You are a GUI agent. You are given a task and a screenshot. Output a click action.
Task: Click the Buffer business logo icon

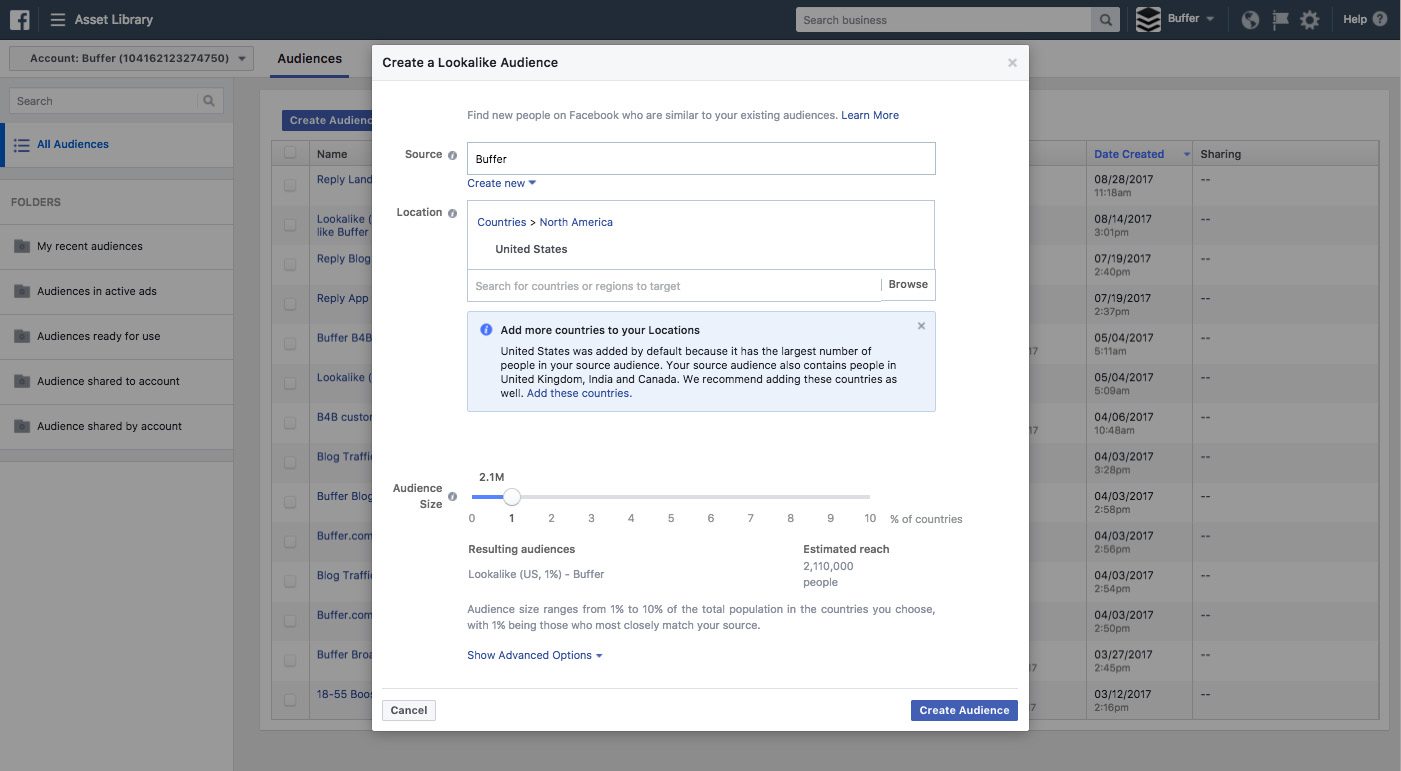point(1149,20)
